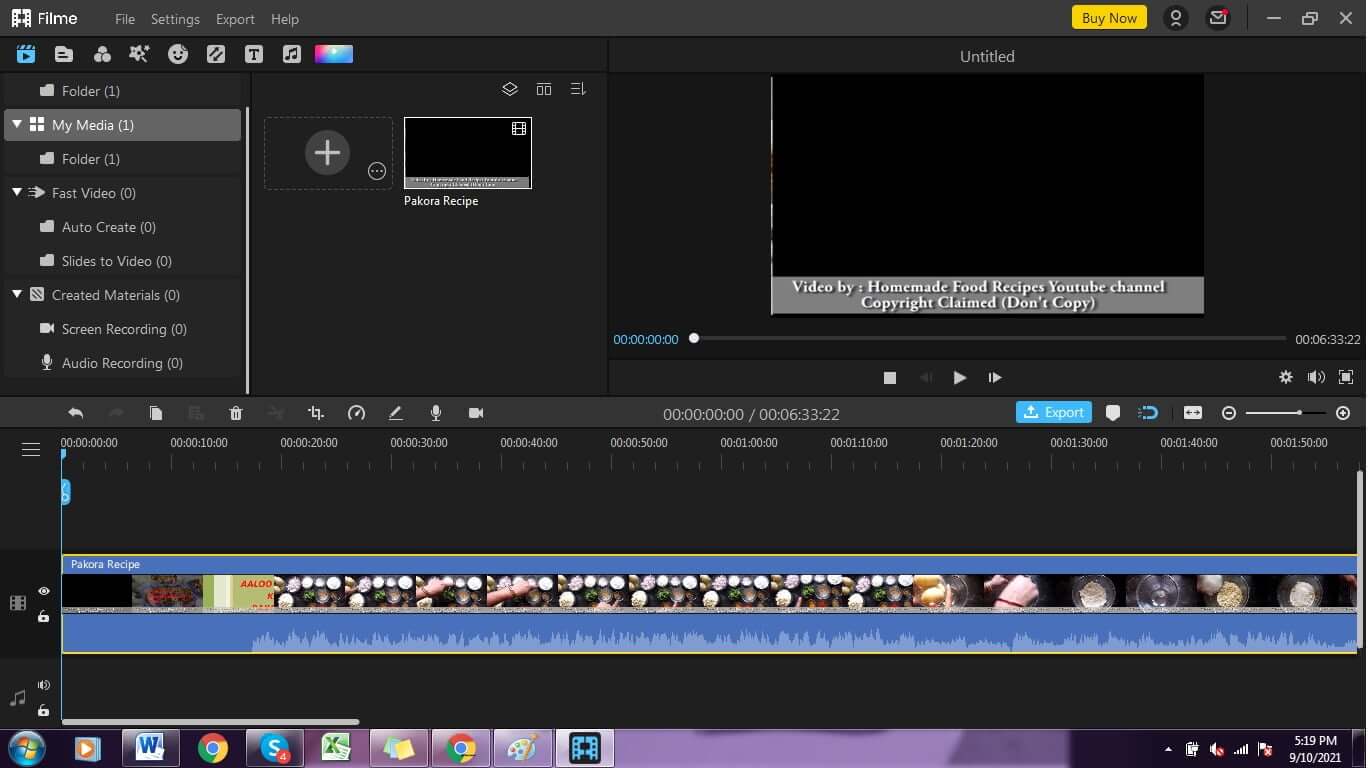Image resolution: width=1370 pixels, height=768 pixels.
Task: Open the colorful gradient resources panel
Action: click(x=334, y=54)
